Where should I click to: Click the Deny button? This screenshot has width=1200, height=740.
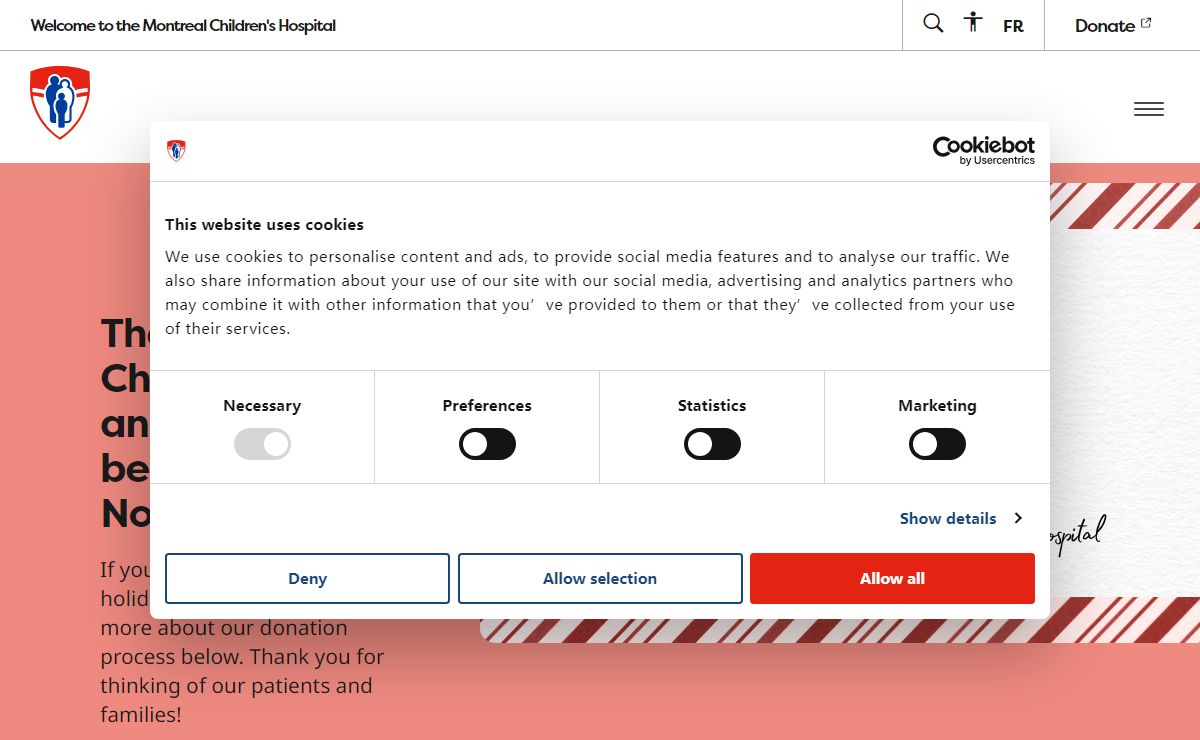307,578
